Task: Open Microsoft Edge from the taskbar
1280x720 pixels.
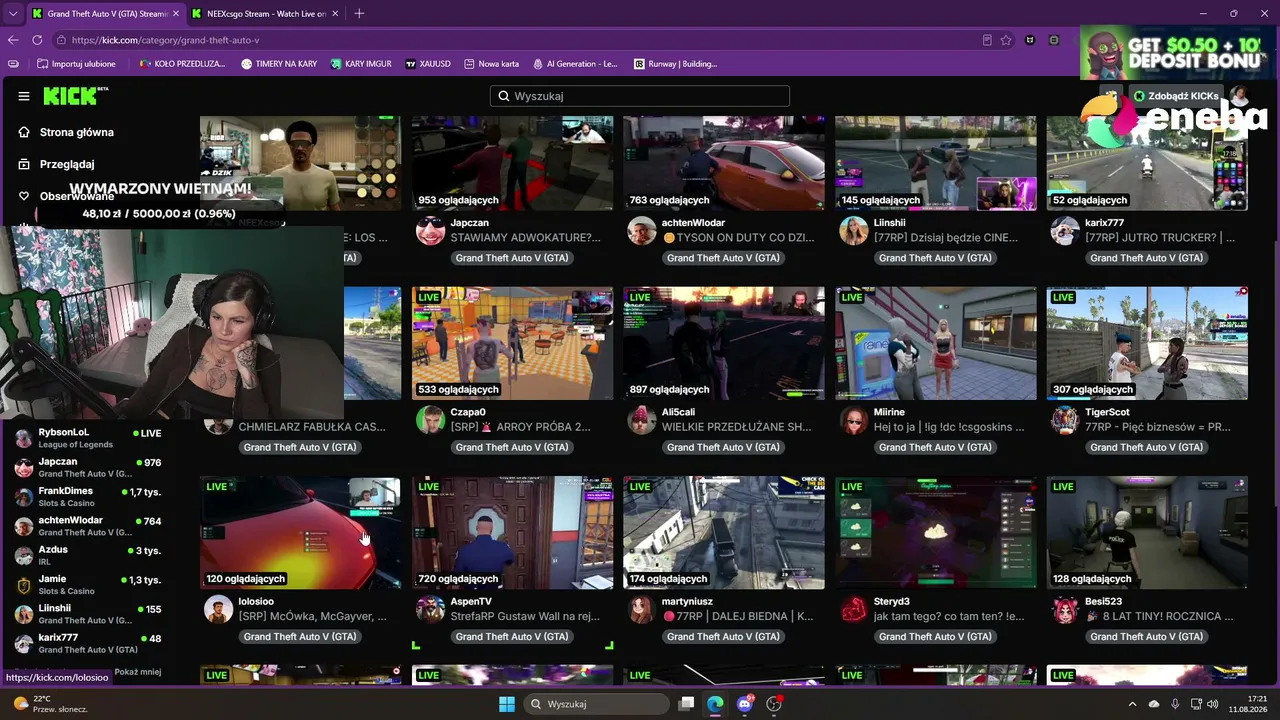Action: [715, 704]
